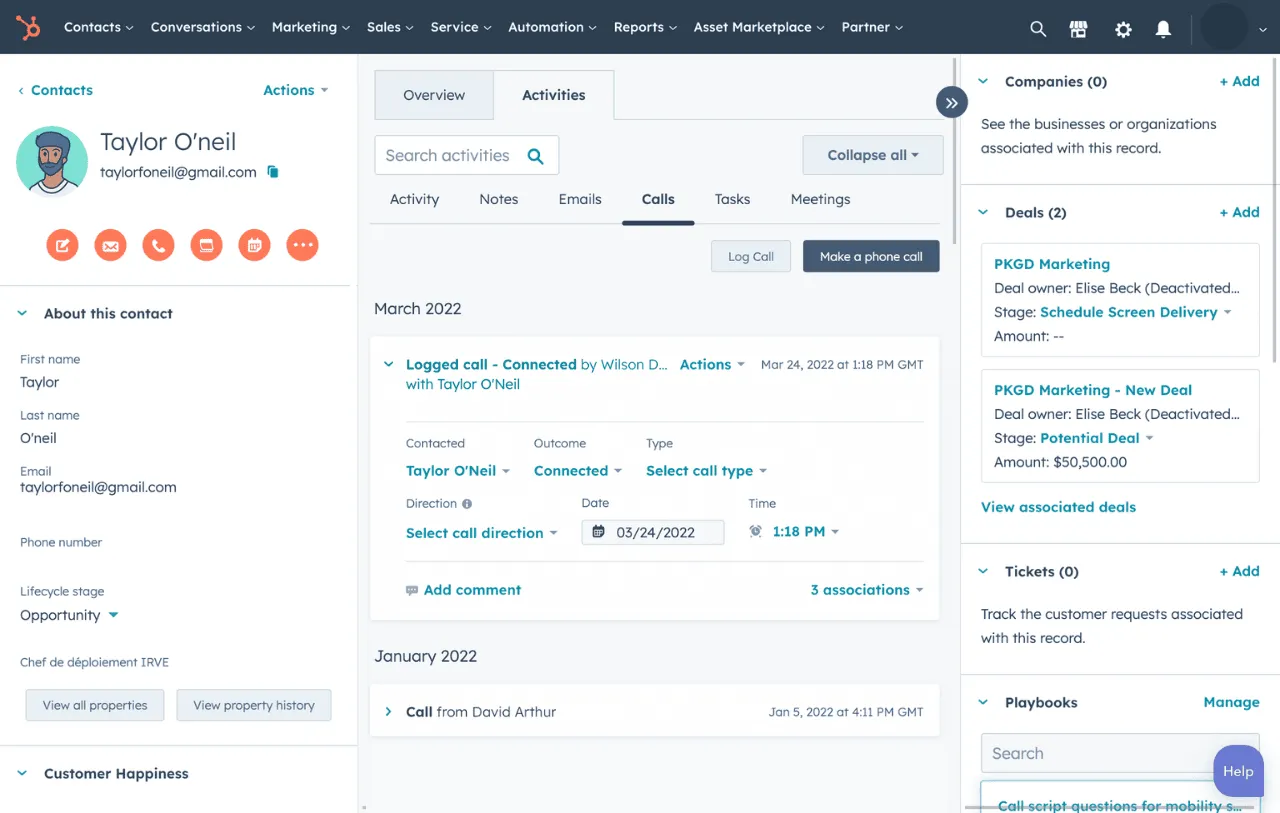
Task: Click Make a phone call button
Action: coord(871,256)
